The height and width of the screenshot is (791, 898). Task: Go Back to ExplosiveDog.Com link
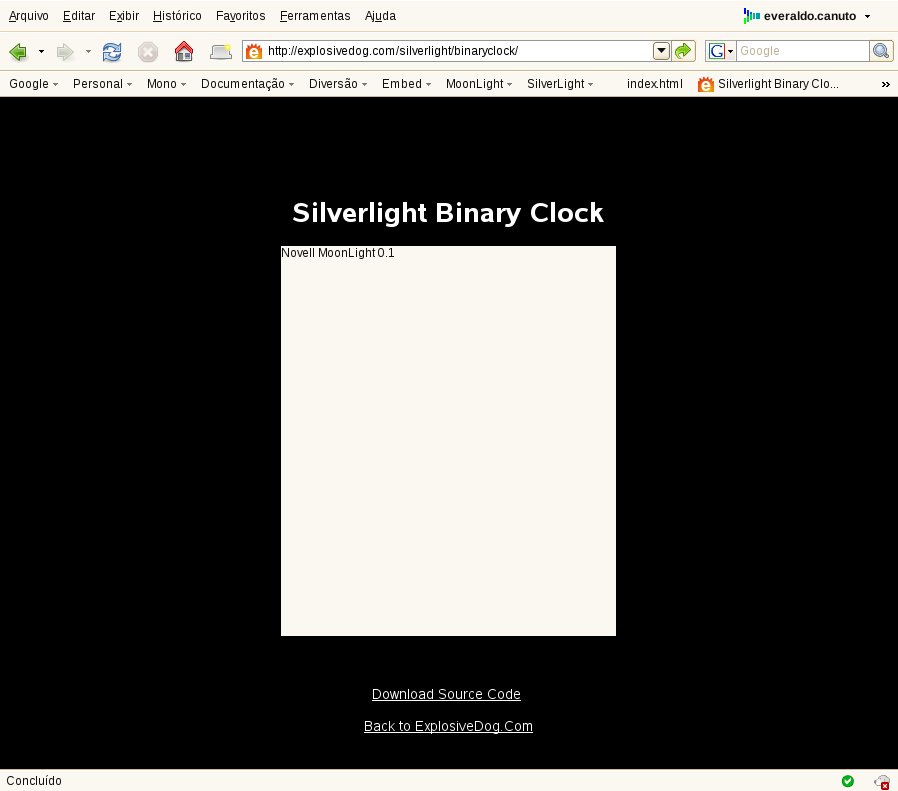tap(448, 726)
